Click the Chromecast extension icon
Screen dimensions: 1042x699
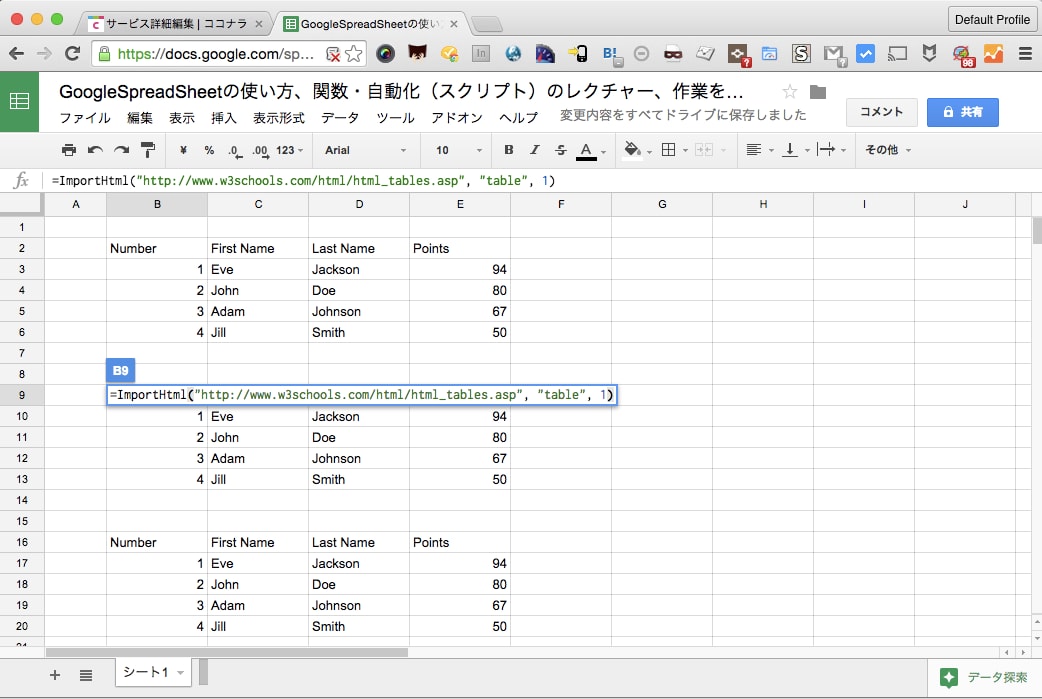[x=897, y=54]
